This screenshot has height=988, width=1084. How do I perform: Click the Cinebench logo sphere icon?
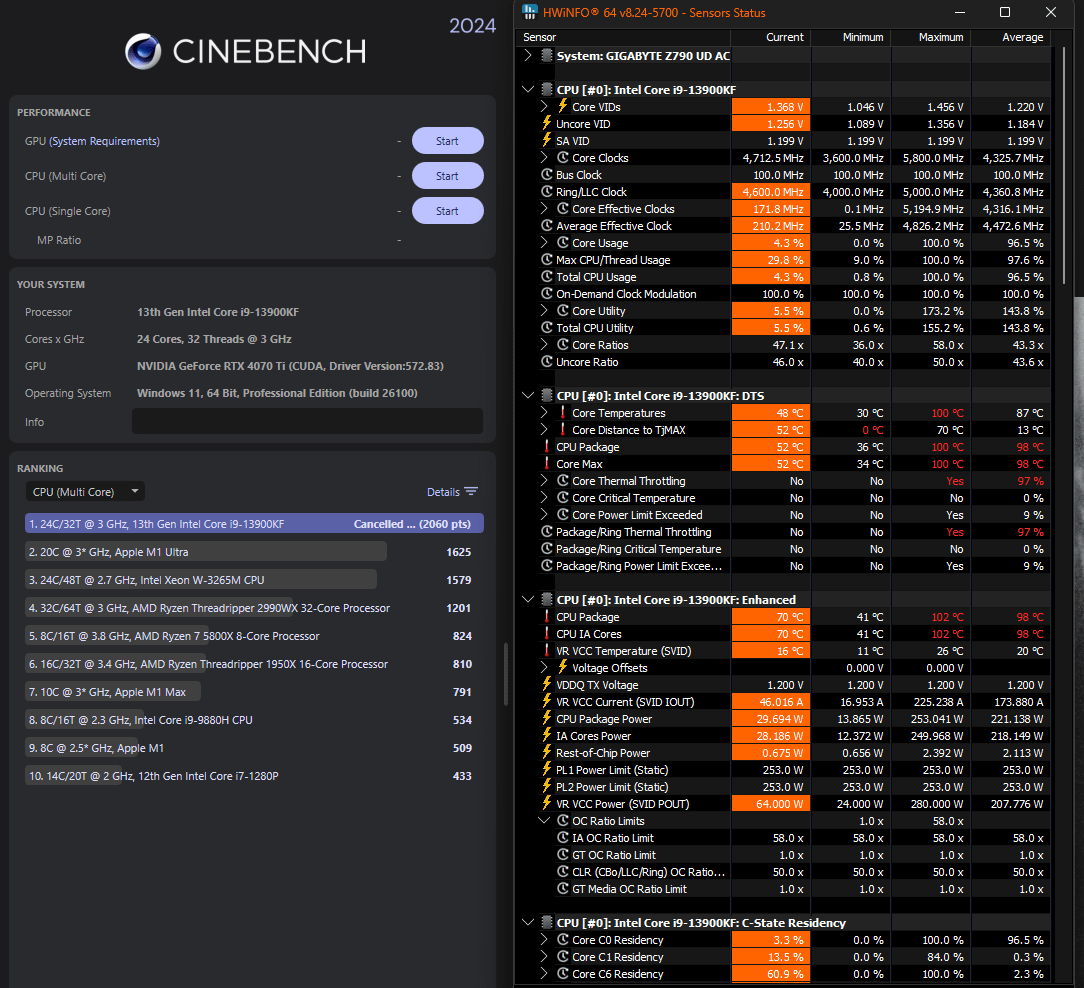click(x=143, y=51)
